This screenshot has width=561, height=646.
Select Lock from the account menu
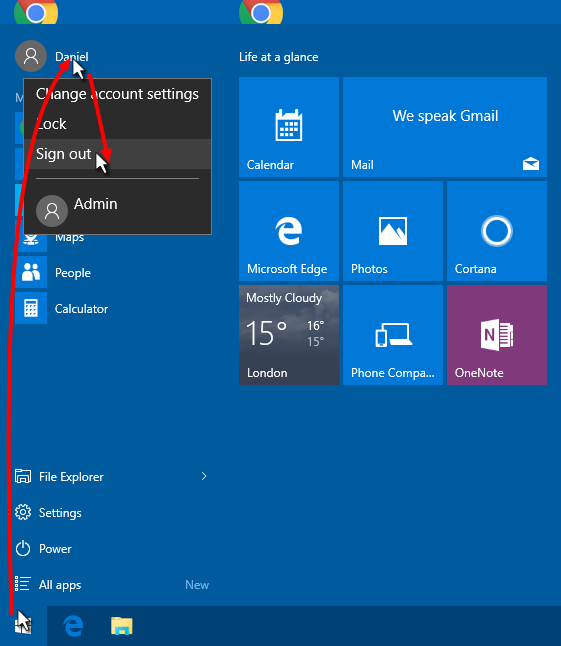(x=117, y=124)
